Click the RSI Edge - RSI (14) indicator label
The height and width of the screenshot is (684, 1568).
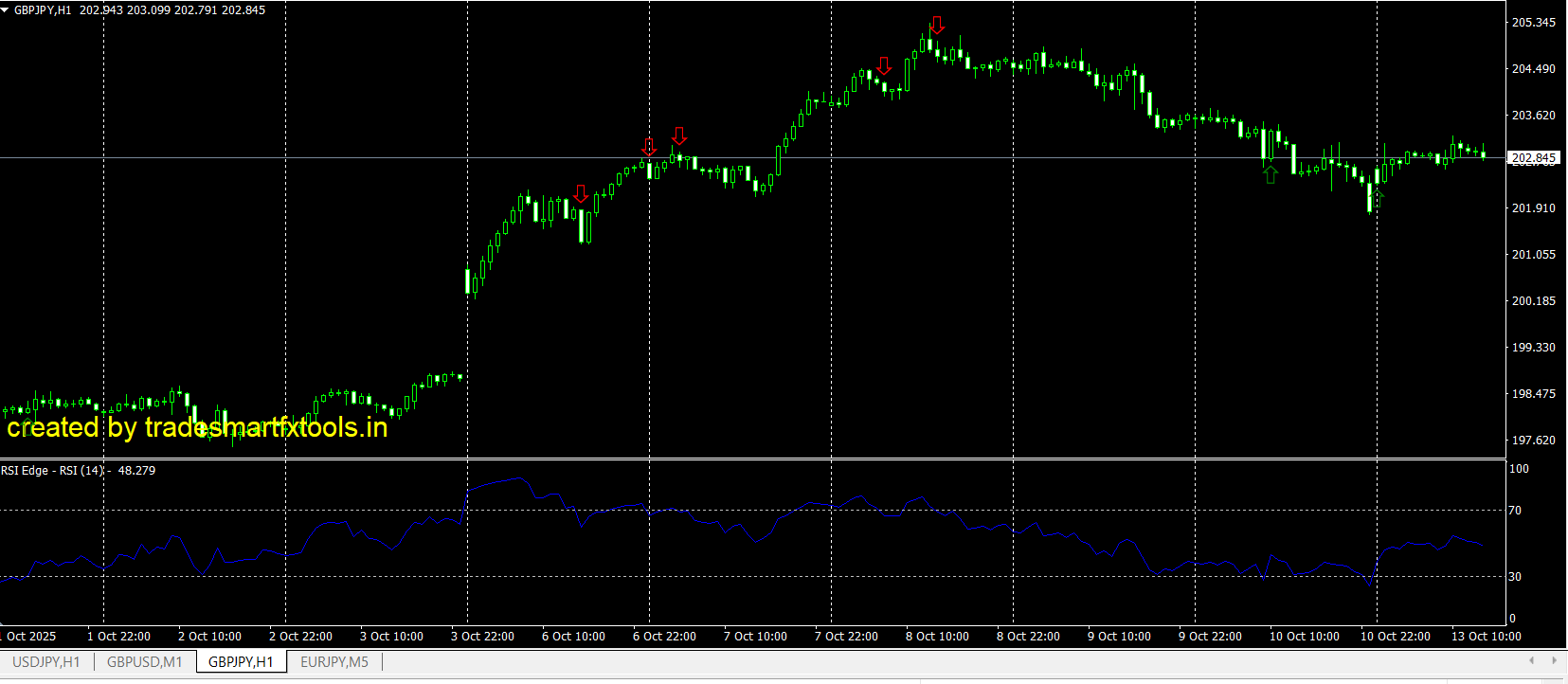(x=53, y=471)
